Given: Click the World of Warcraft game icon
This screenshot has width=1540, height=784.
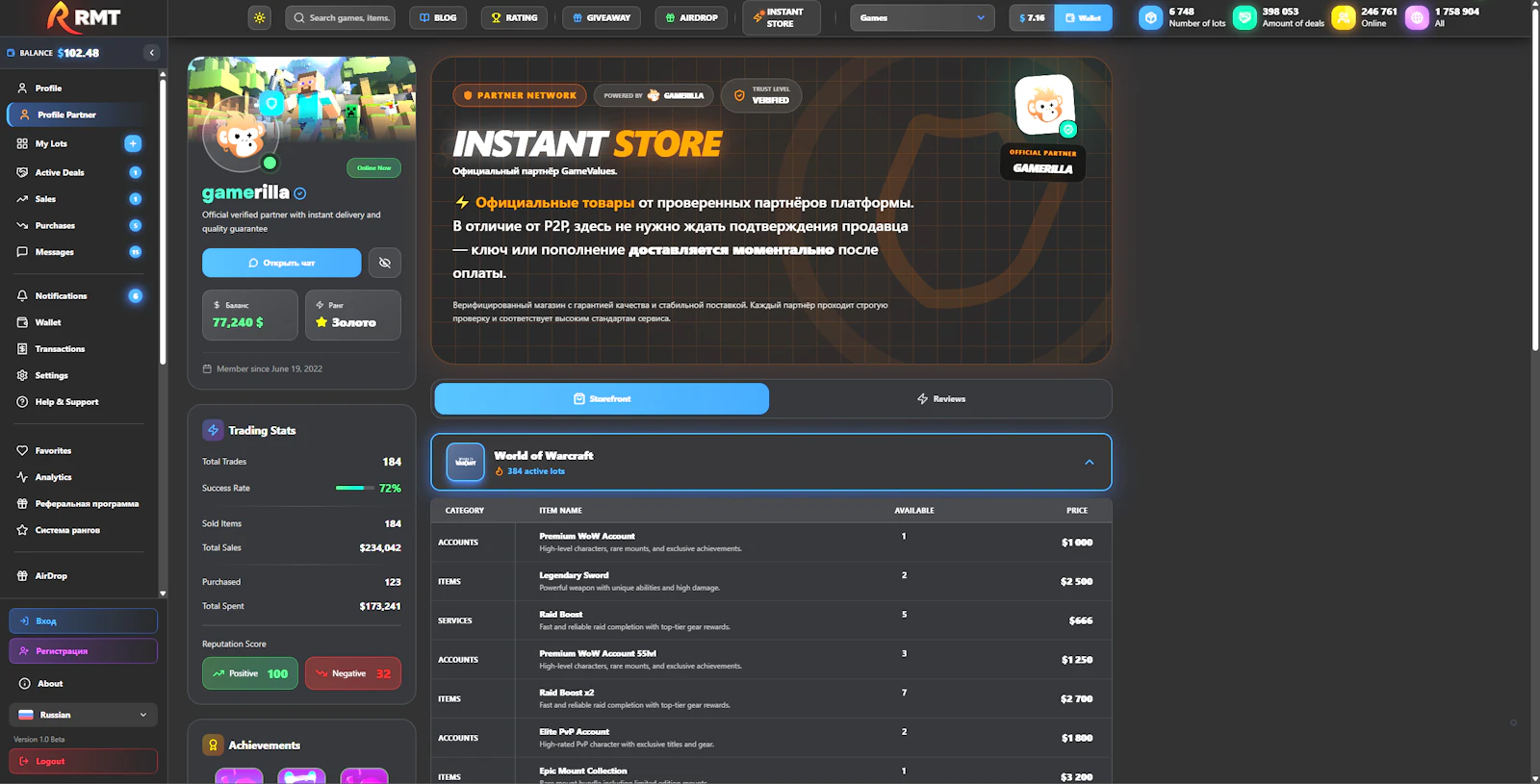Looking at the screenshot, I should coord(466,463).
